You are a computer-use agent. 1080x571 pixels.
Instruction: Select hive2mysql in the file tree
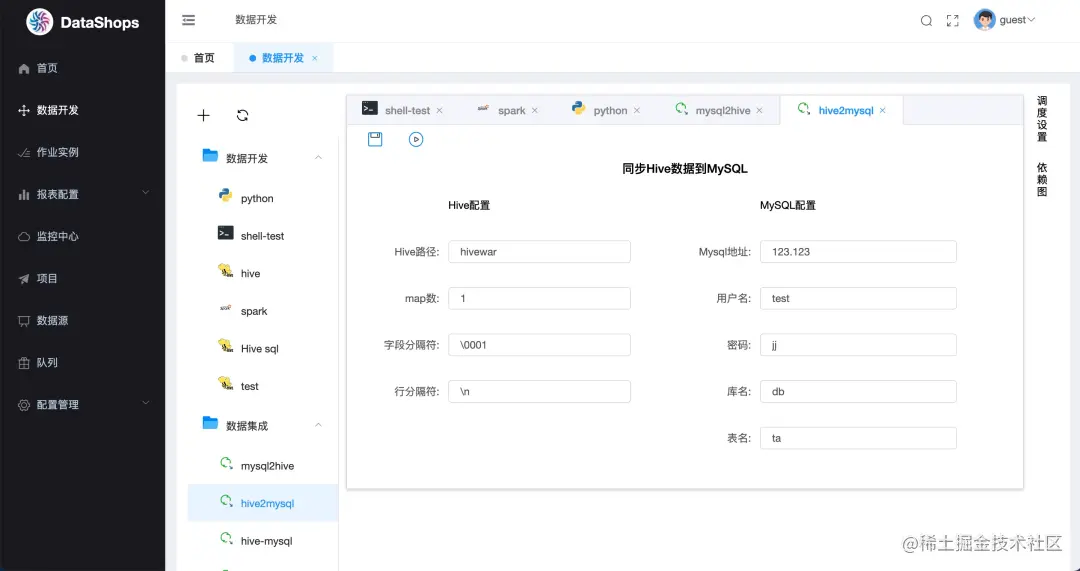tap(262, 503)
